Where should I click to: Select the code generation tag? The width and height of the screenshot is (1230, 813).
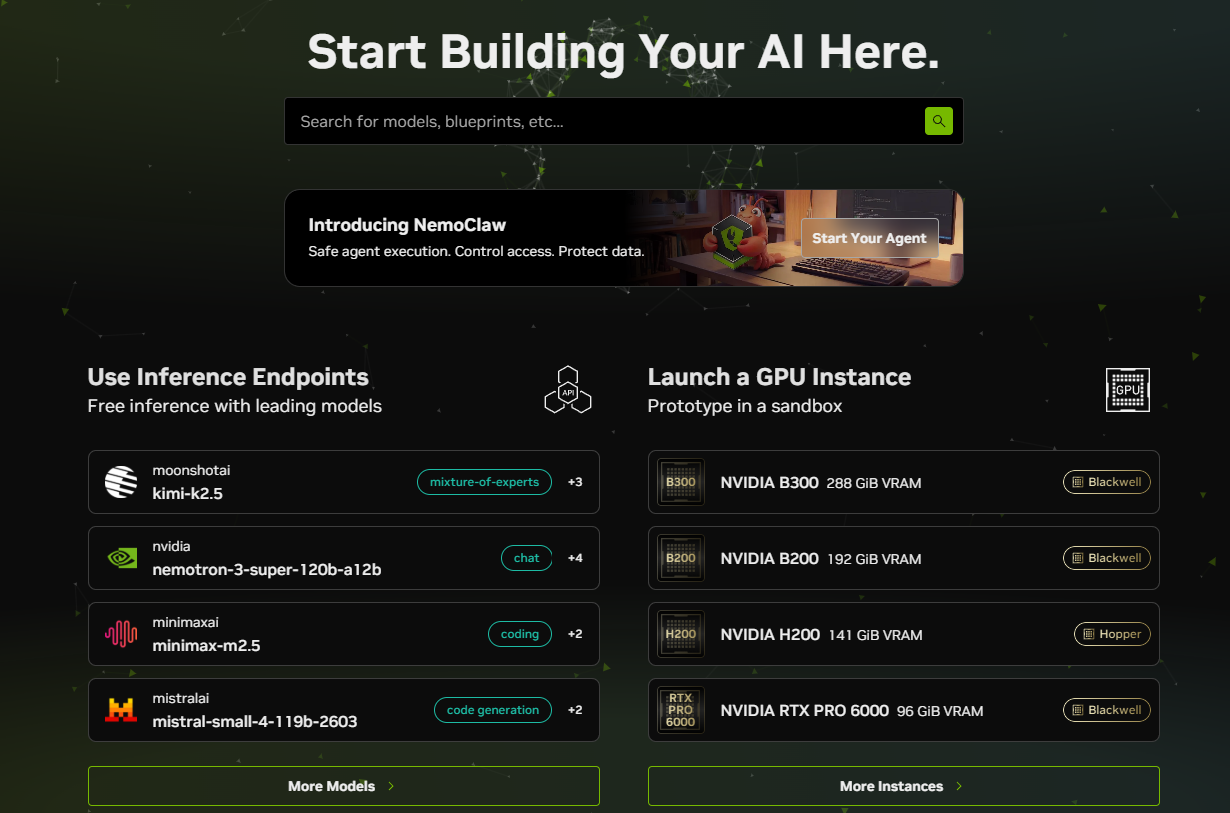coord(492,710)
